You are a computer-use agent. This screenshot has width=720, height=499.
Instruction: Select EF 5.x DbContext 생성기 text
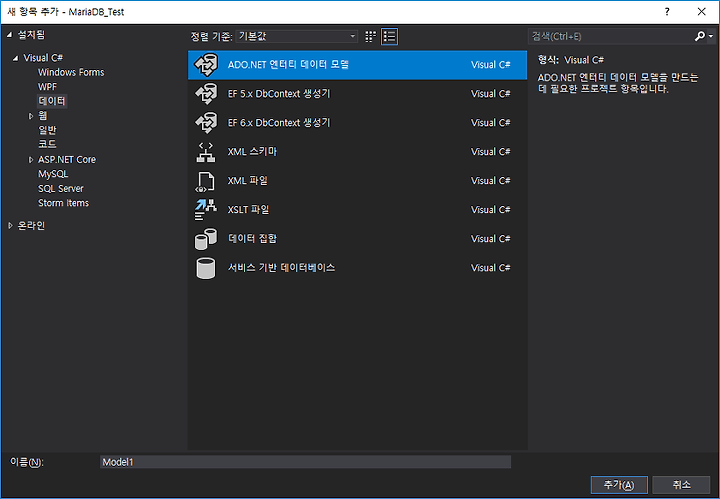tap(279, 94)
